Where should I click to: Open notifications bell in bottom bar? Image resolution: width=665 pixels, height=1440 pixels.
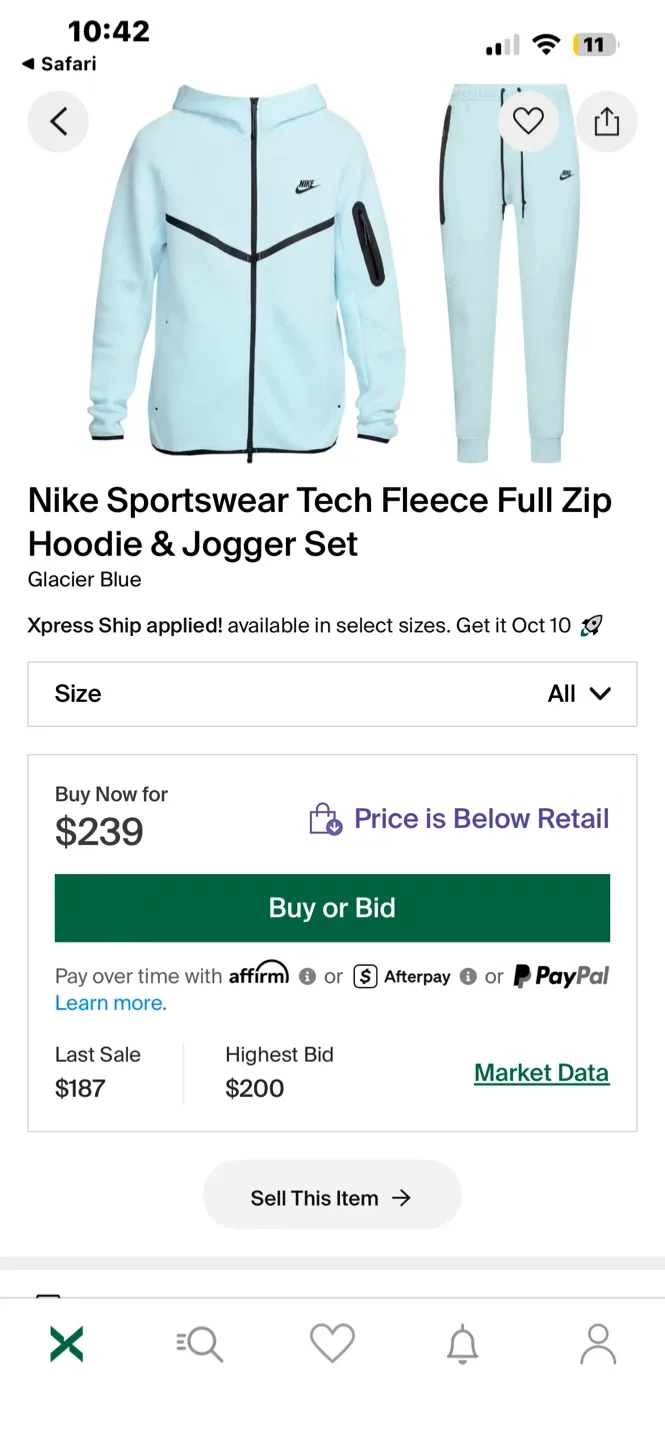pos(461,1344)
